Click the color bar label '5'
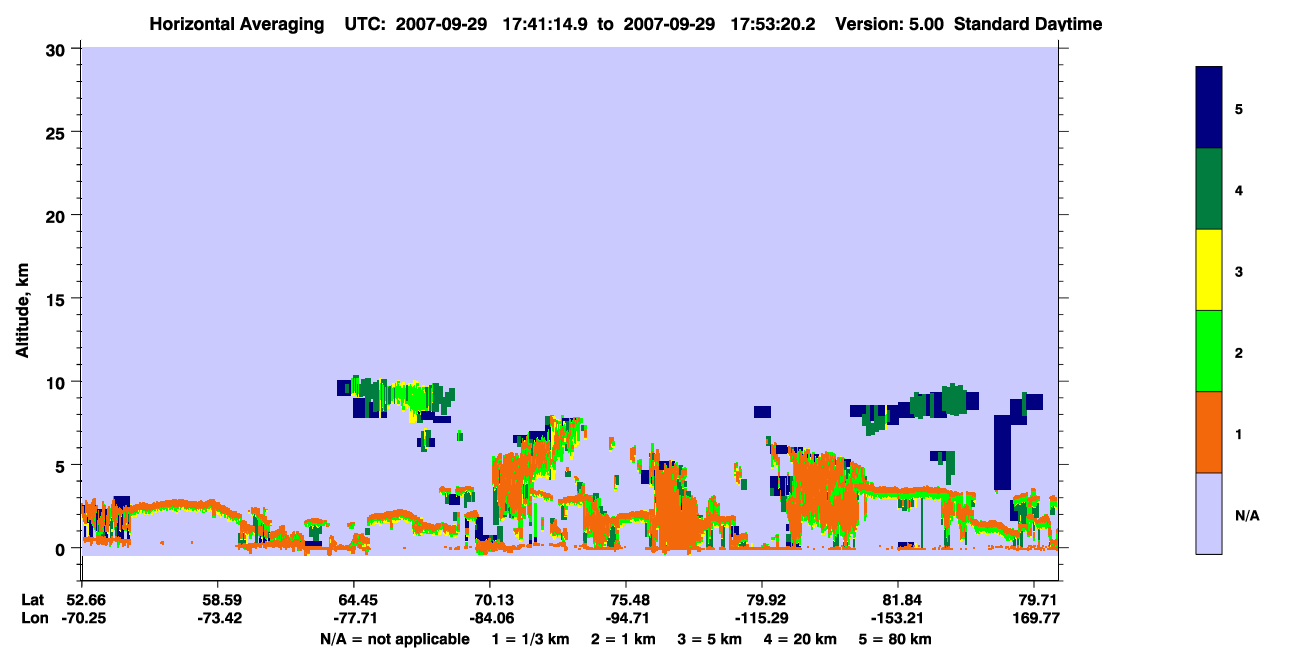The image size is (1300, 667). click(1238, 108)
